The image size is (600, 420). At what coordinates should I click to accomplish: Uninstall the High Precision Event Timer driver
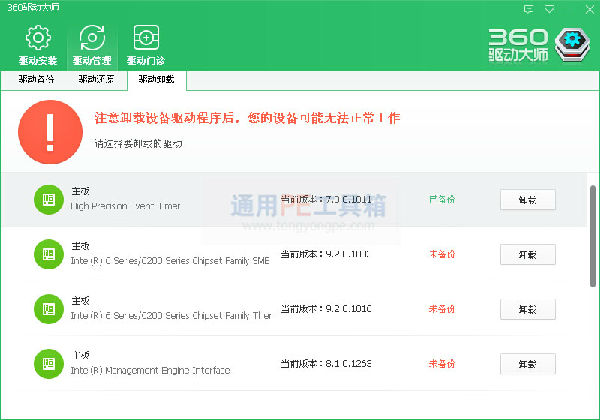528,200
